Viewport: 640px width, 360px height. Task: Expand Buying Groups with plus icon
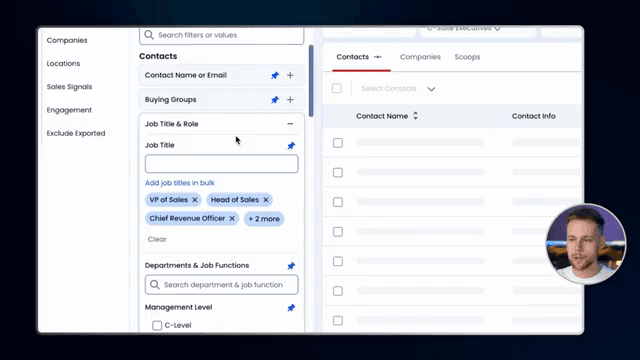[290, 100]
